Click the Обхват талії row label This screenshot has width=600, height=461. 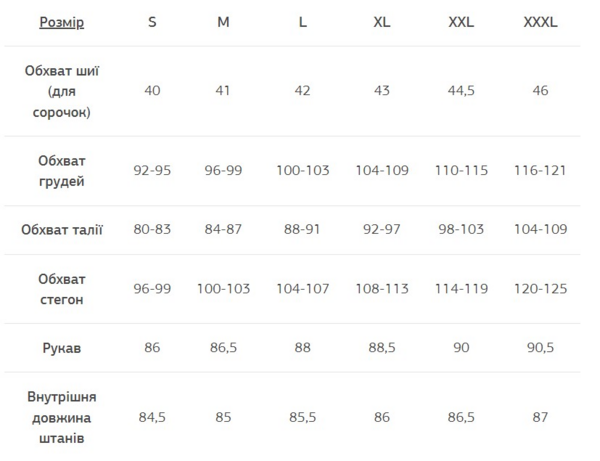click(62, 230)
